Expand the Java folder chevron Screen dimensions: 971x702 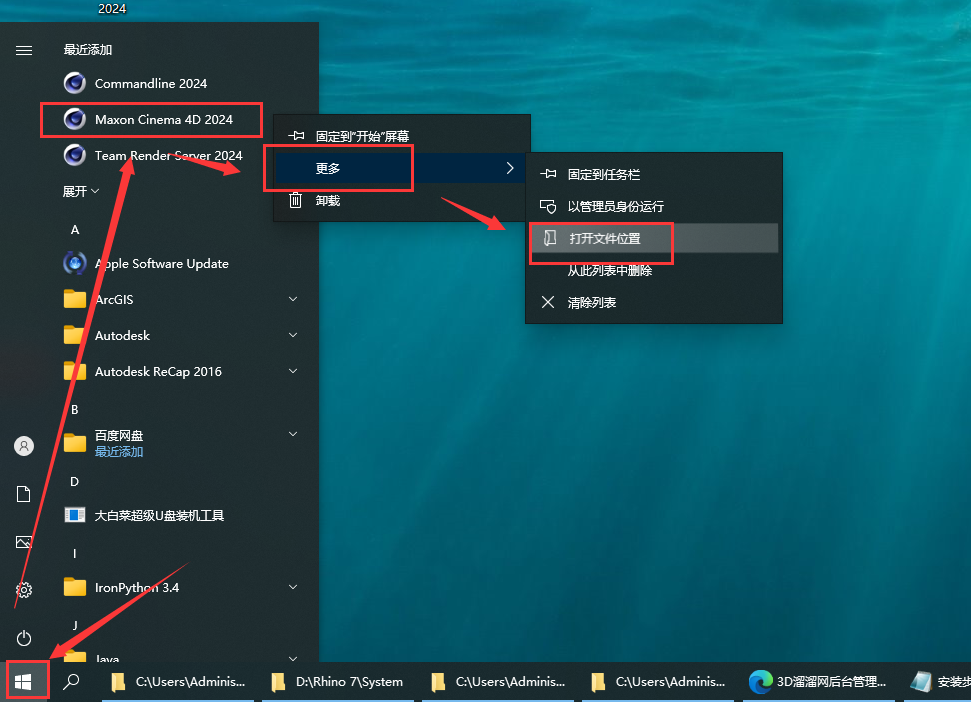(293, 658)
